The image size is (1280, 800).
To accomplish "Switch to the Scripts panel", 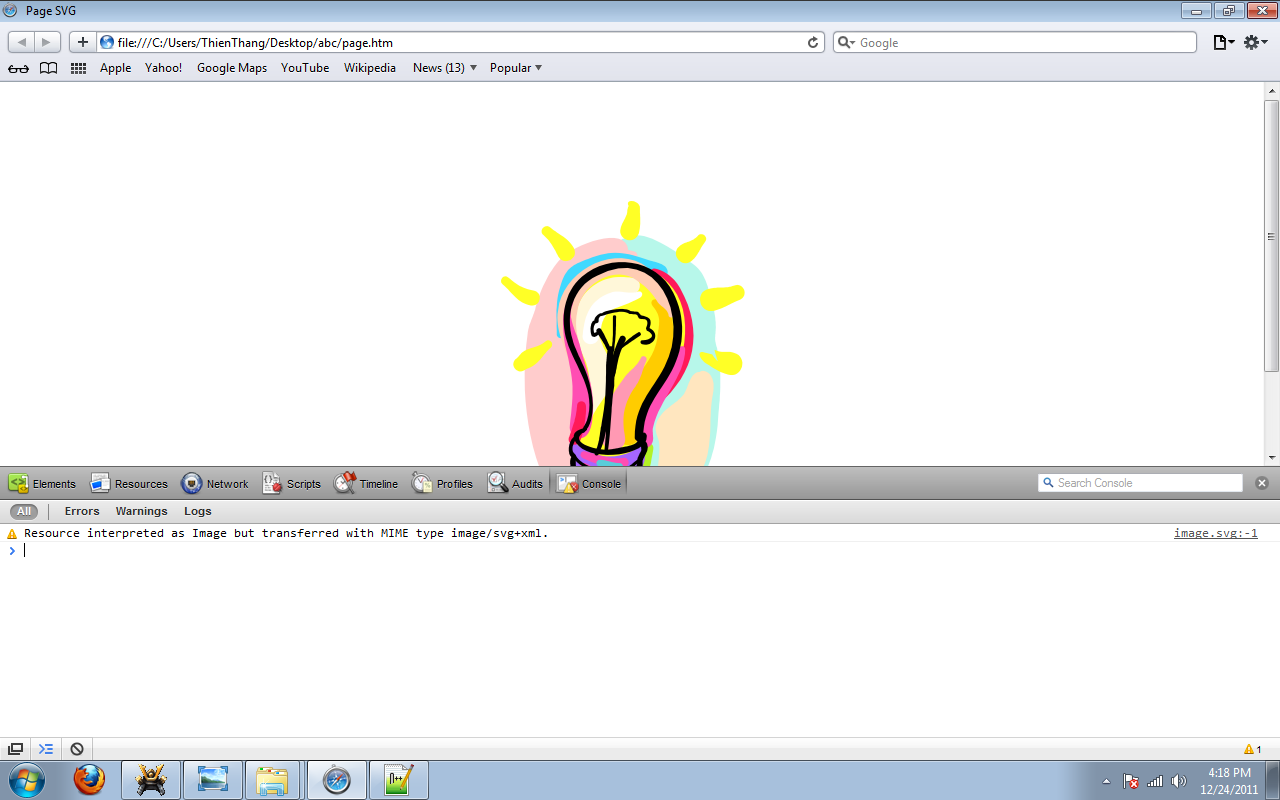I will (x=292, y=483).
